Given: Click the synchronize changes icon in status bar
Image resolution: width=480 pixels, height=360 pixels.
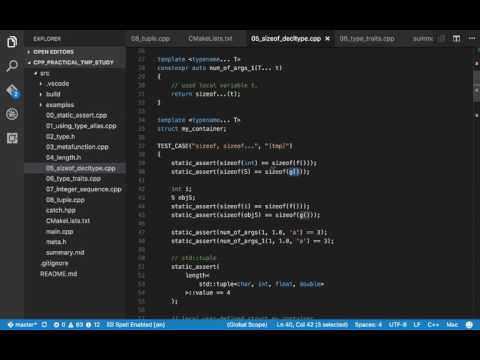Looking at the screenshot, I should point(44,325).
